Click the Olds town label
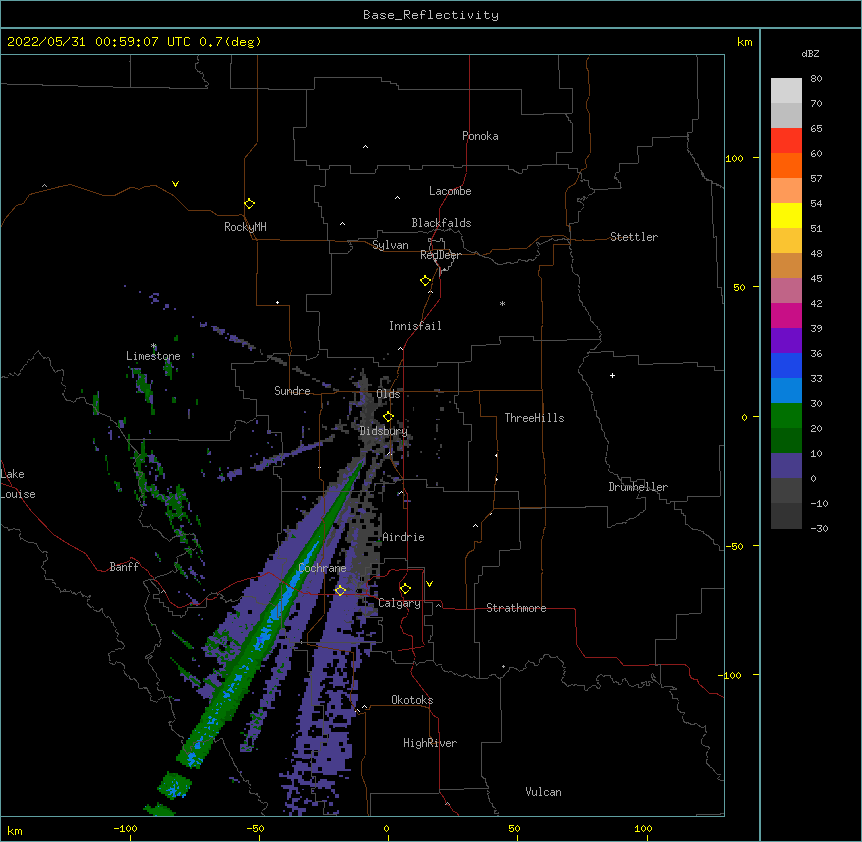Image resolution: width=862 pixels, height=842 pixels. pyautogui.click(x=388, y=394)
